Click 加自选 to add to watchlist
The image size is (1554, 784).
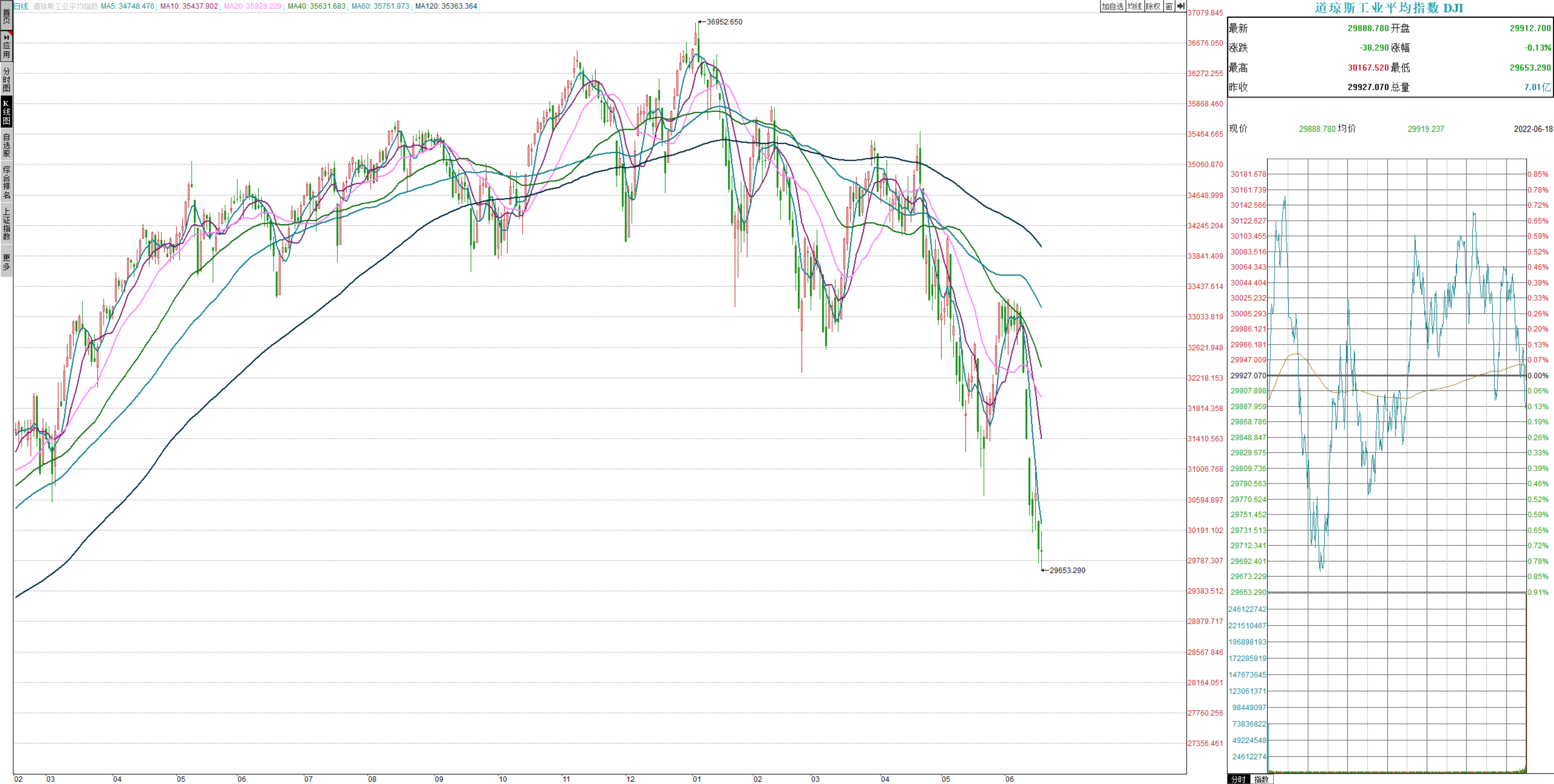pos(1112,6)
